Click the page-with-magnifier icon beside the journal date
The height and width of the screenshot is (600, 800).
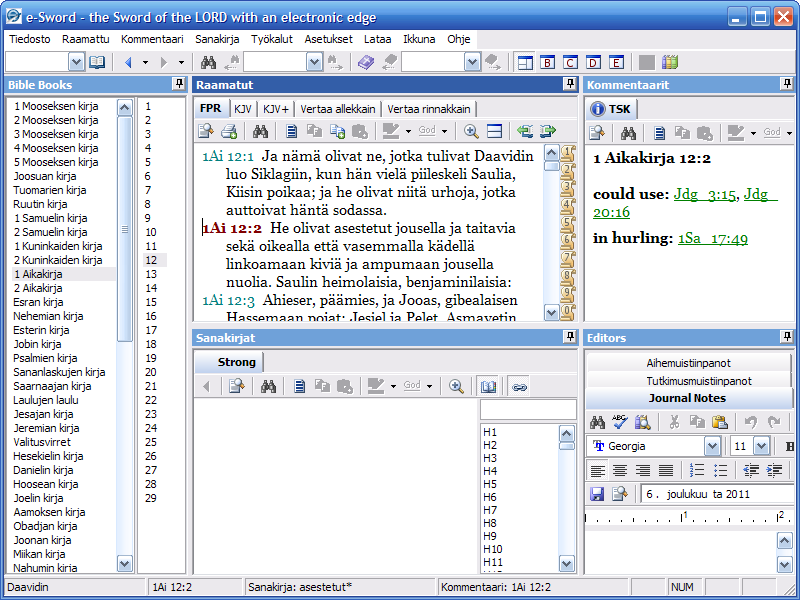click(619, 493)
